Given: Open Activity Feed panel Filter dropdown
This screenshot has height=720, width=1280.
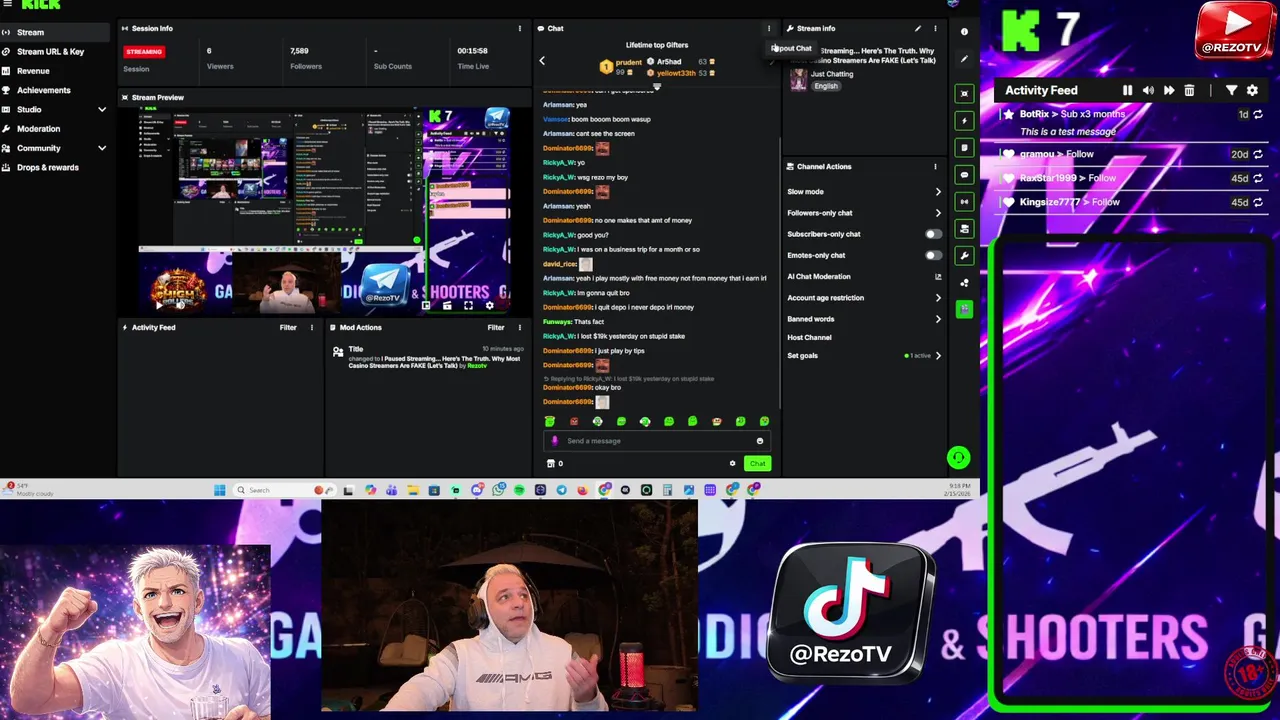Looking at the screenshot, I should click(288, 327).
